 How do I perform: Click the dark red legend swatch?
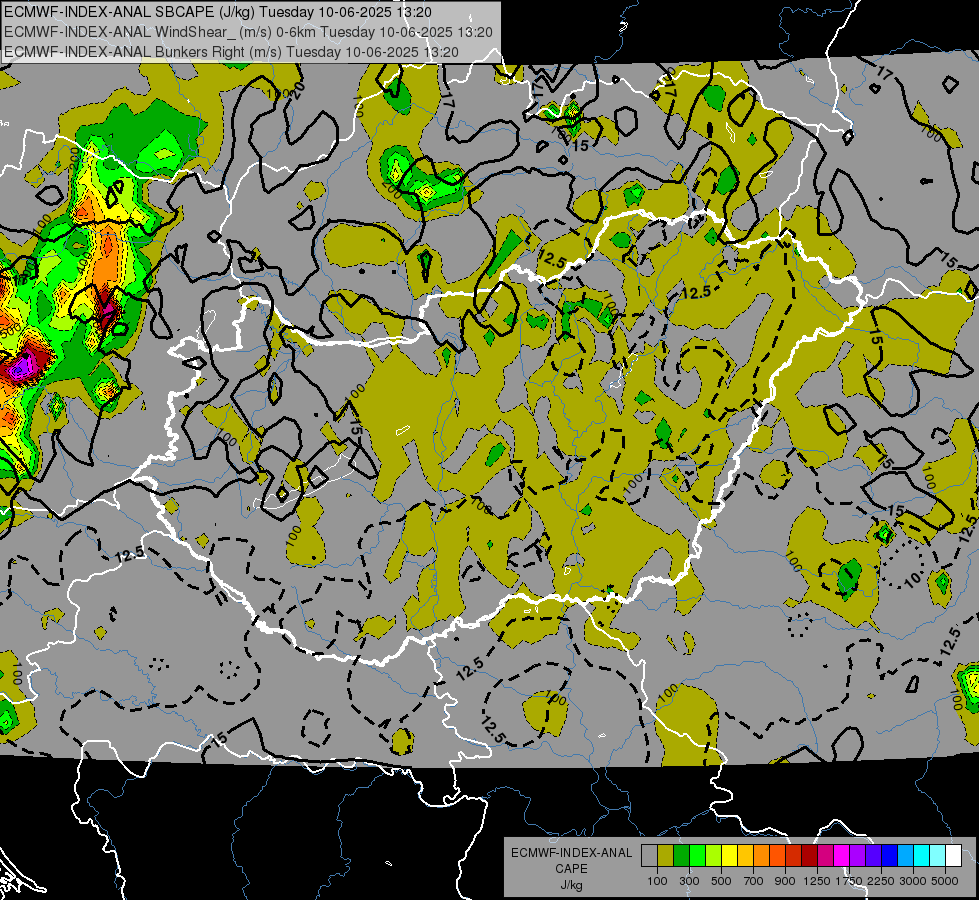pyautogui.click(x=810, y=855)
